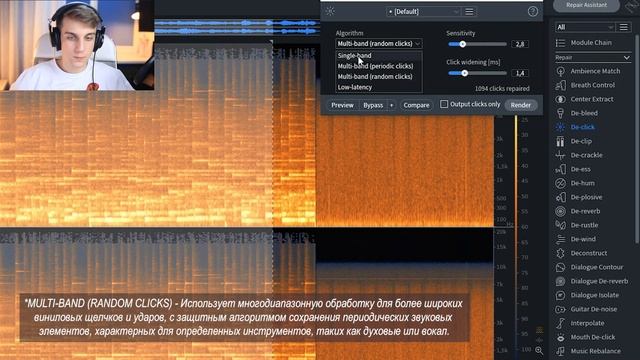Open the Guitar De-noise module icon
The width and height of the screenshot is (640, 360).
560,309
